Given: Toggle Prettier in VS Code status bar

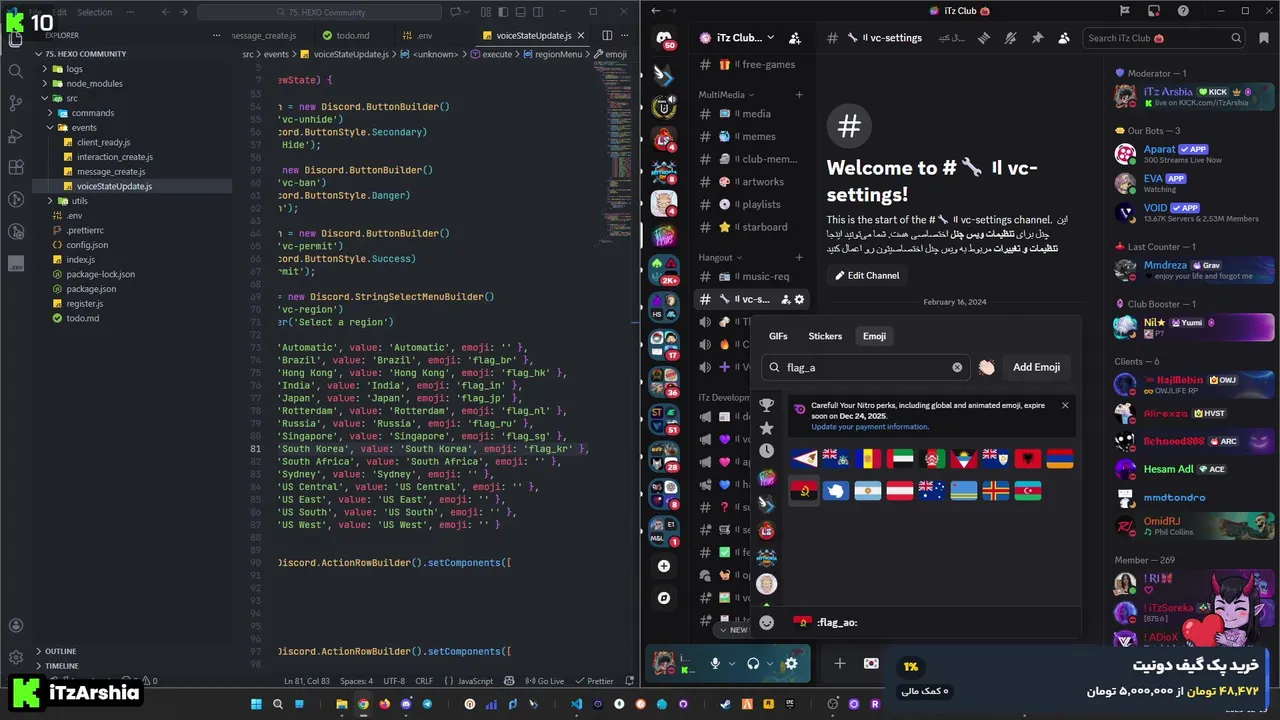Looking at the screenshot, I should [x=594, y=681].
